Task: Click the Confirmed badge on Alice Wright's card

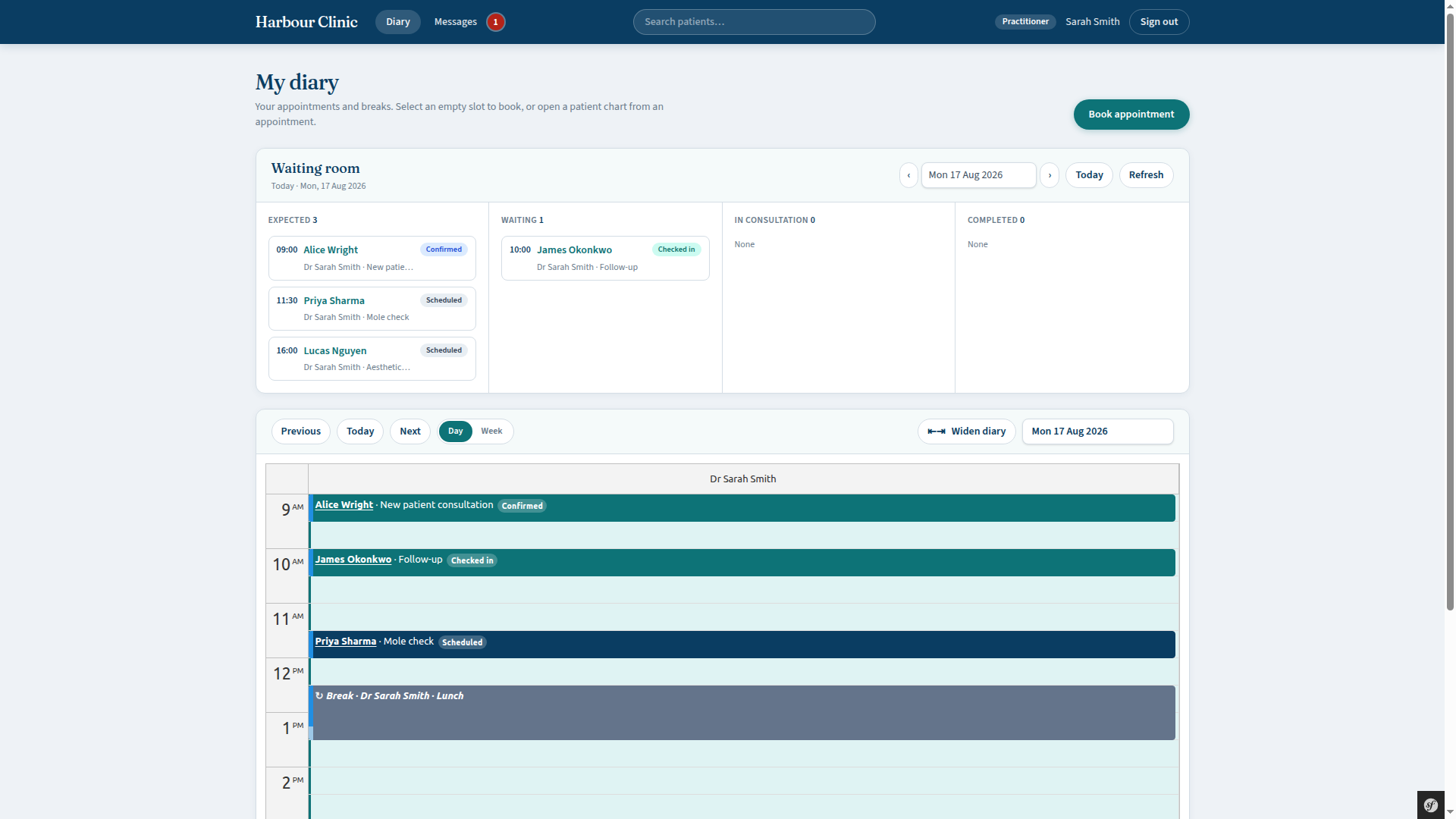Action: [x=443, y=249]
